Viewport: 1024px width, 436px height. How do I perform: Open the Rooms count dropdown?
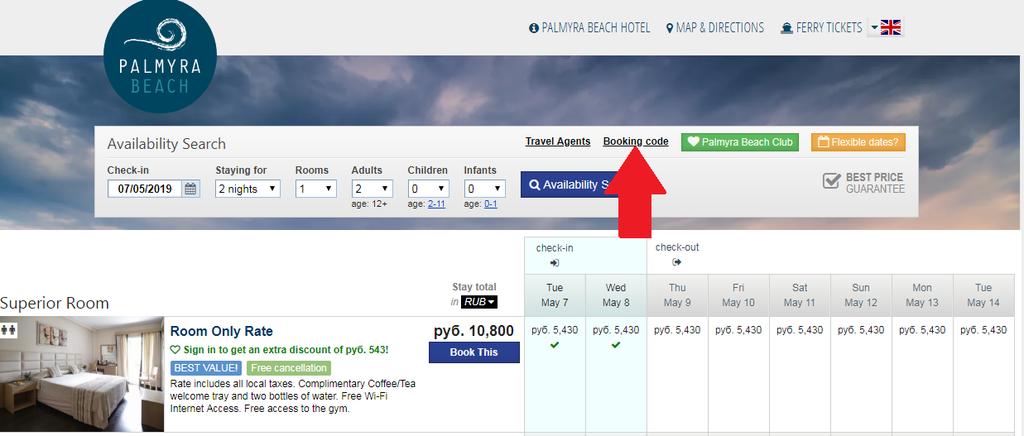tap(315, 188)
